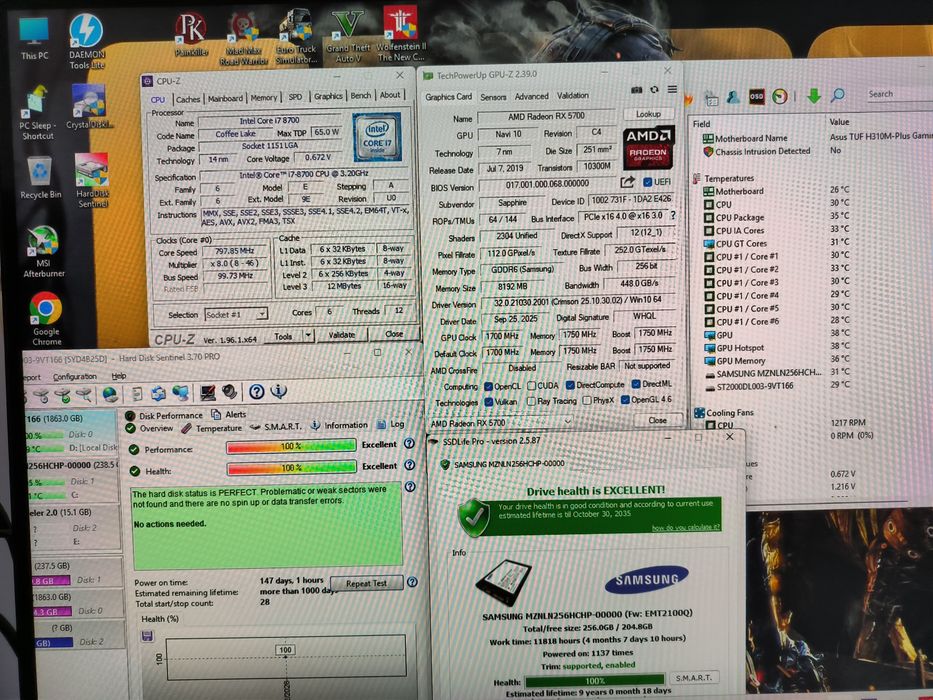Click GPU-Z BIOS export share icon
Image resolution: width=933 pixels, height=700 pixels.
(627, 182)
